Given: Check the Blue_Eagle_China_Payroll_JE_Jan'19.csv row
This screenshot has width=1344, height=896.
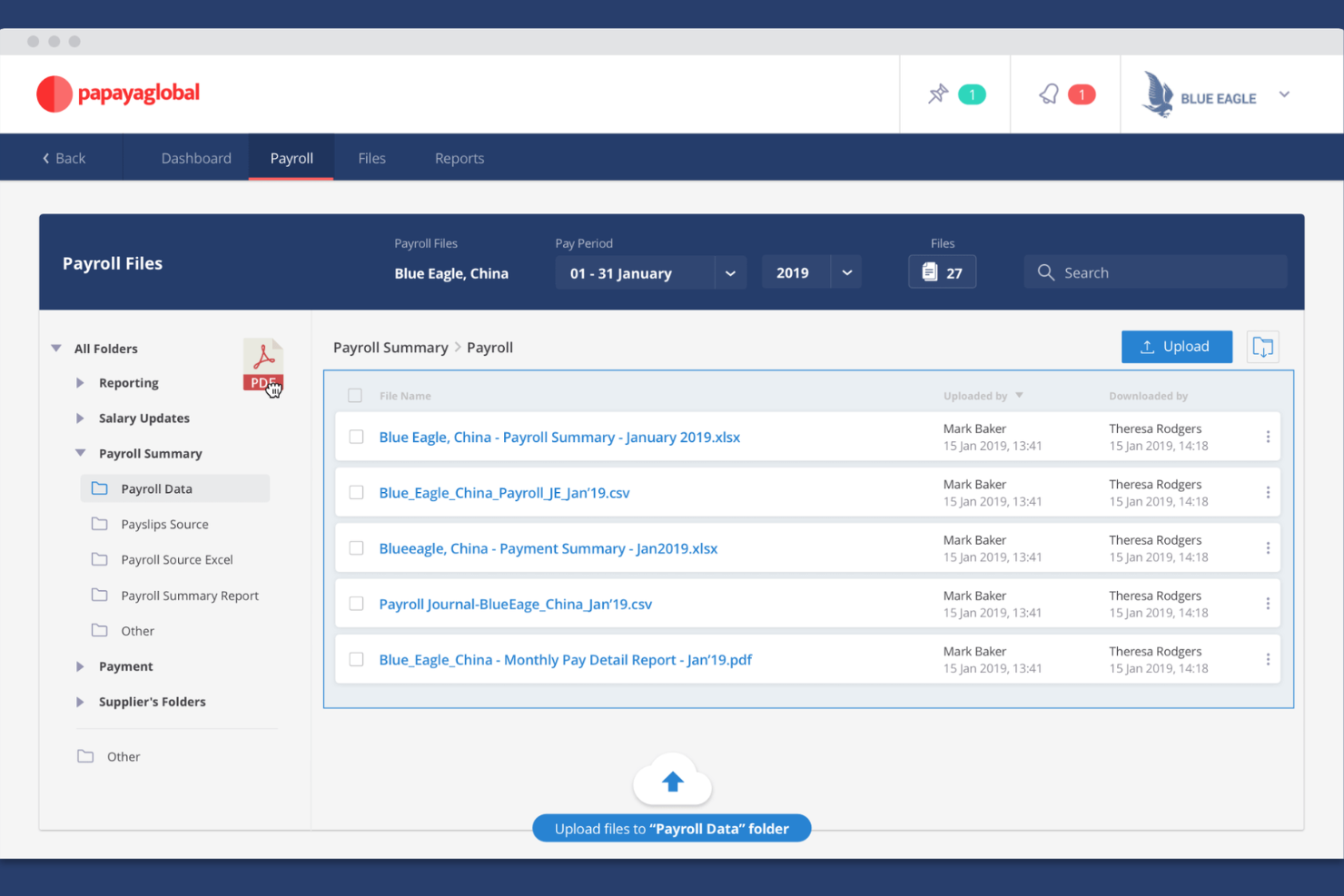Looking at the screenshot, I should pyautogui.click(x=355, y=492).
